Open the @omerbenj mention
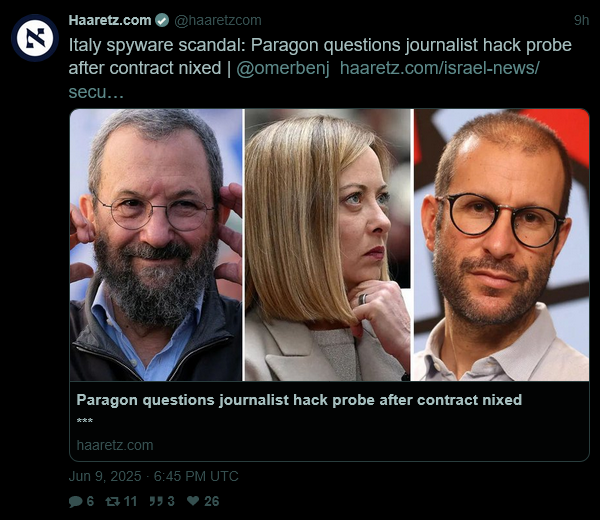This screenshot has width=600, height=520. 283,68
